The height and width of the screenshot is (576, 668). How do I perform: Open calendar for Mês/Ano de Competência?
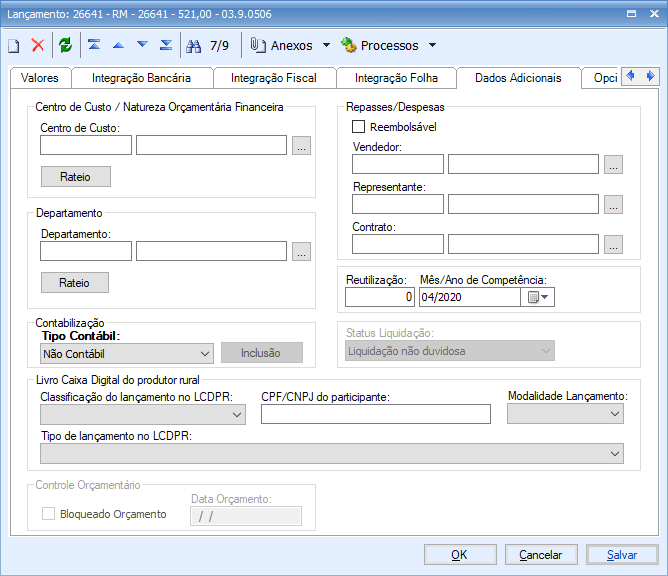[x=537, y=297]
